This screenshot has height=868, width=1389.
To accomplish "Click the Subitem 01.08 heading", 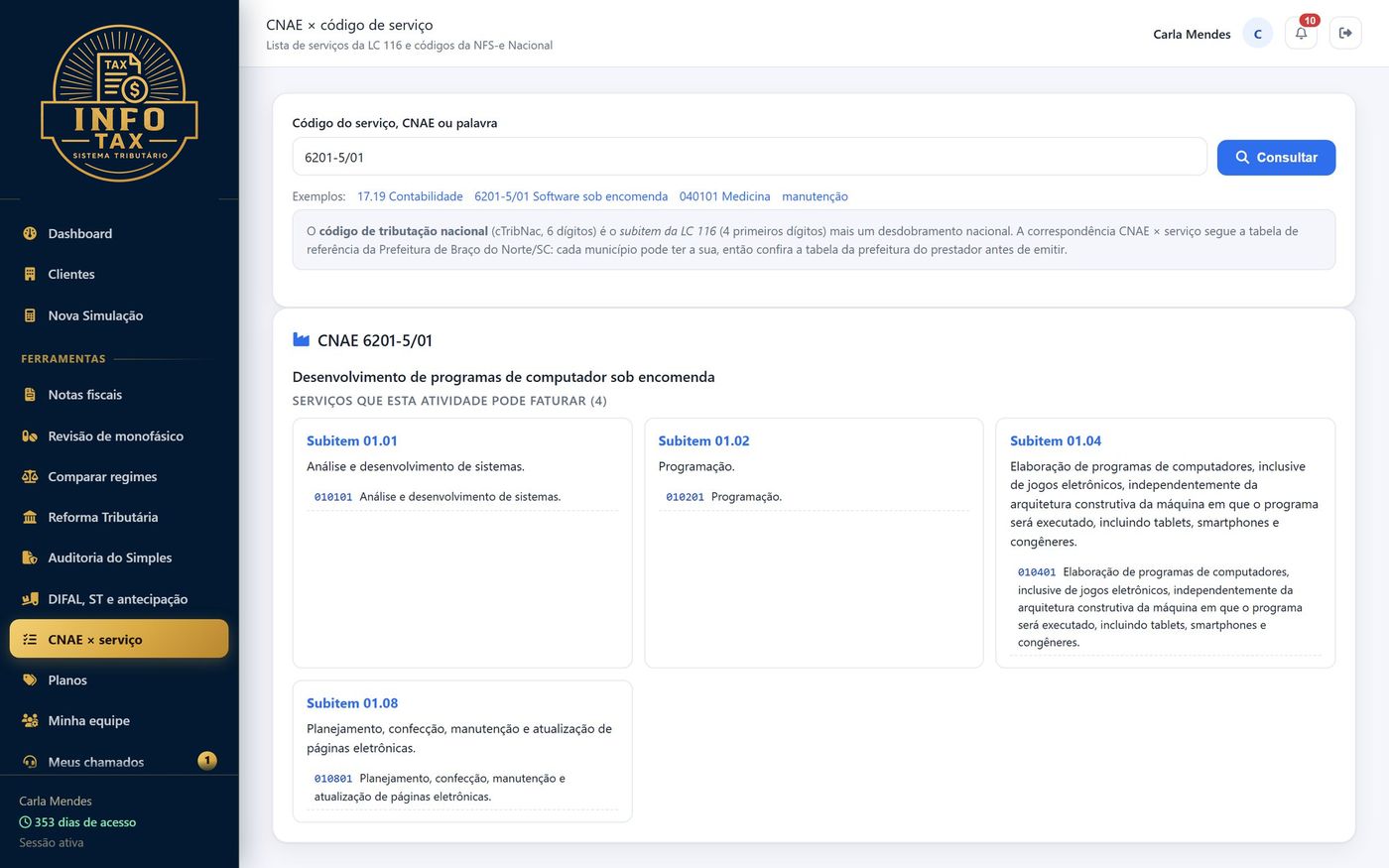I will pos(352,703).
